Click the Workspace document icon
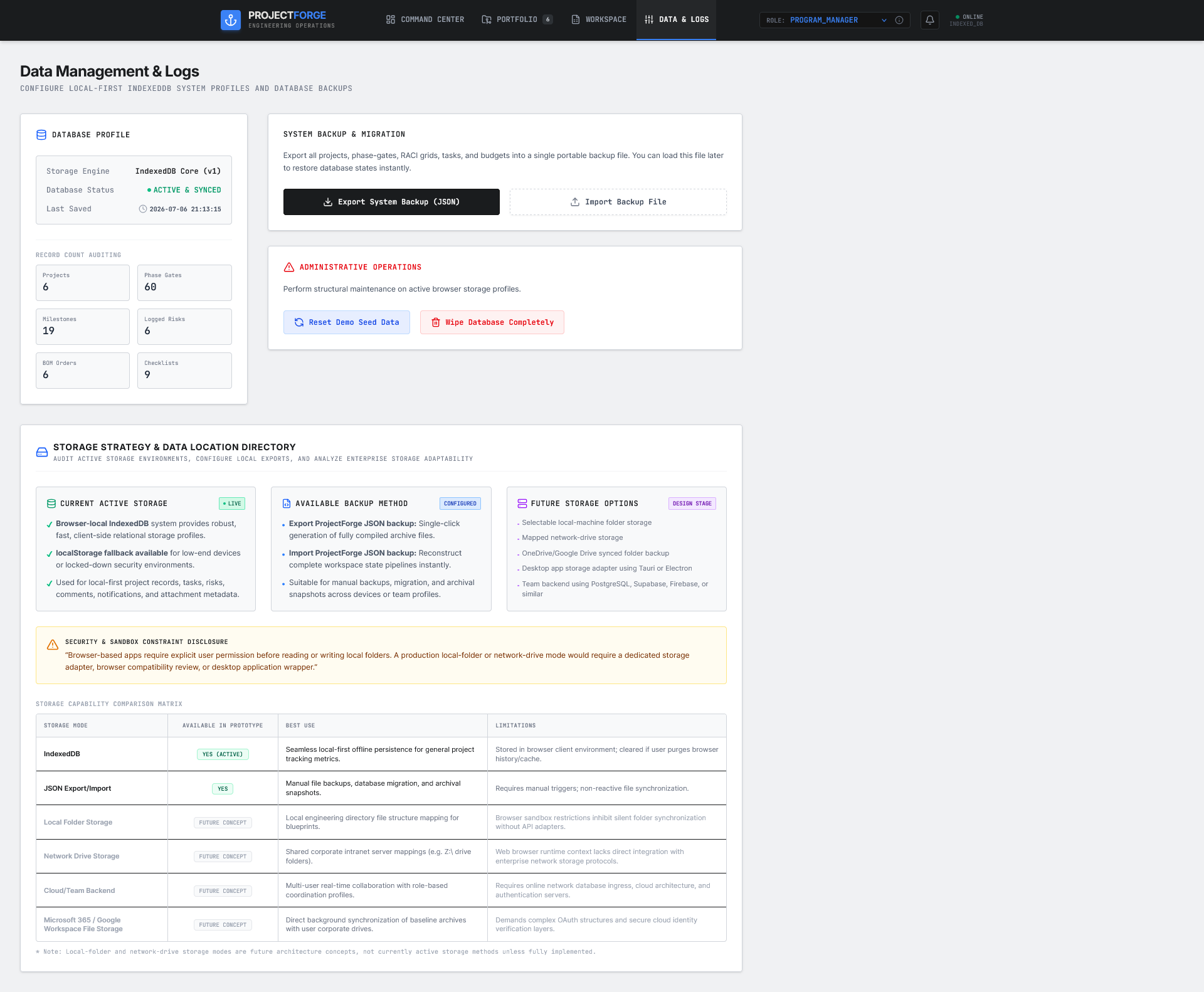 pos(576,19)
